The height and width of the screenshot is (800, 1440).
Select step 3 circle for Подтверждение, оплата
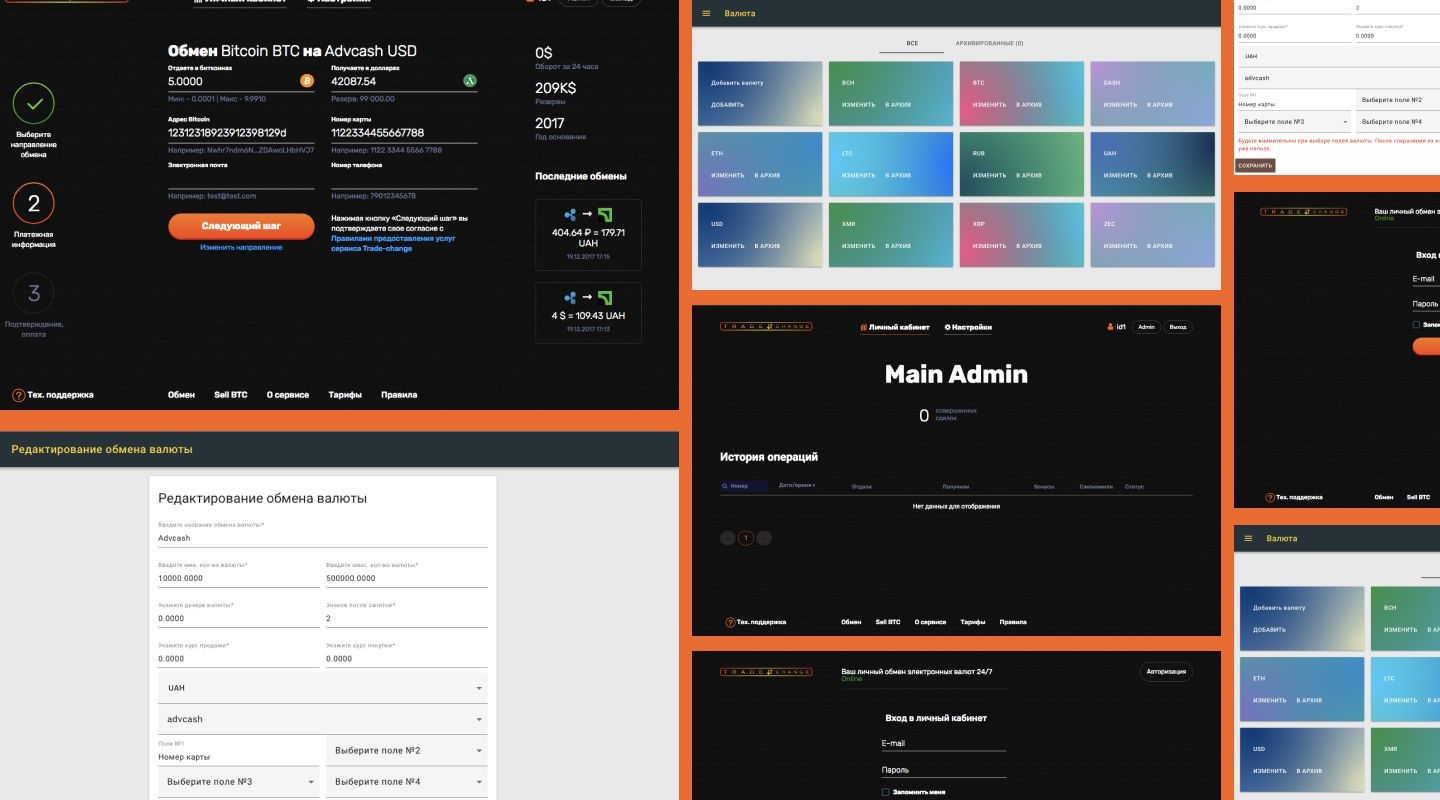point(34,293)
